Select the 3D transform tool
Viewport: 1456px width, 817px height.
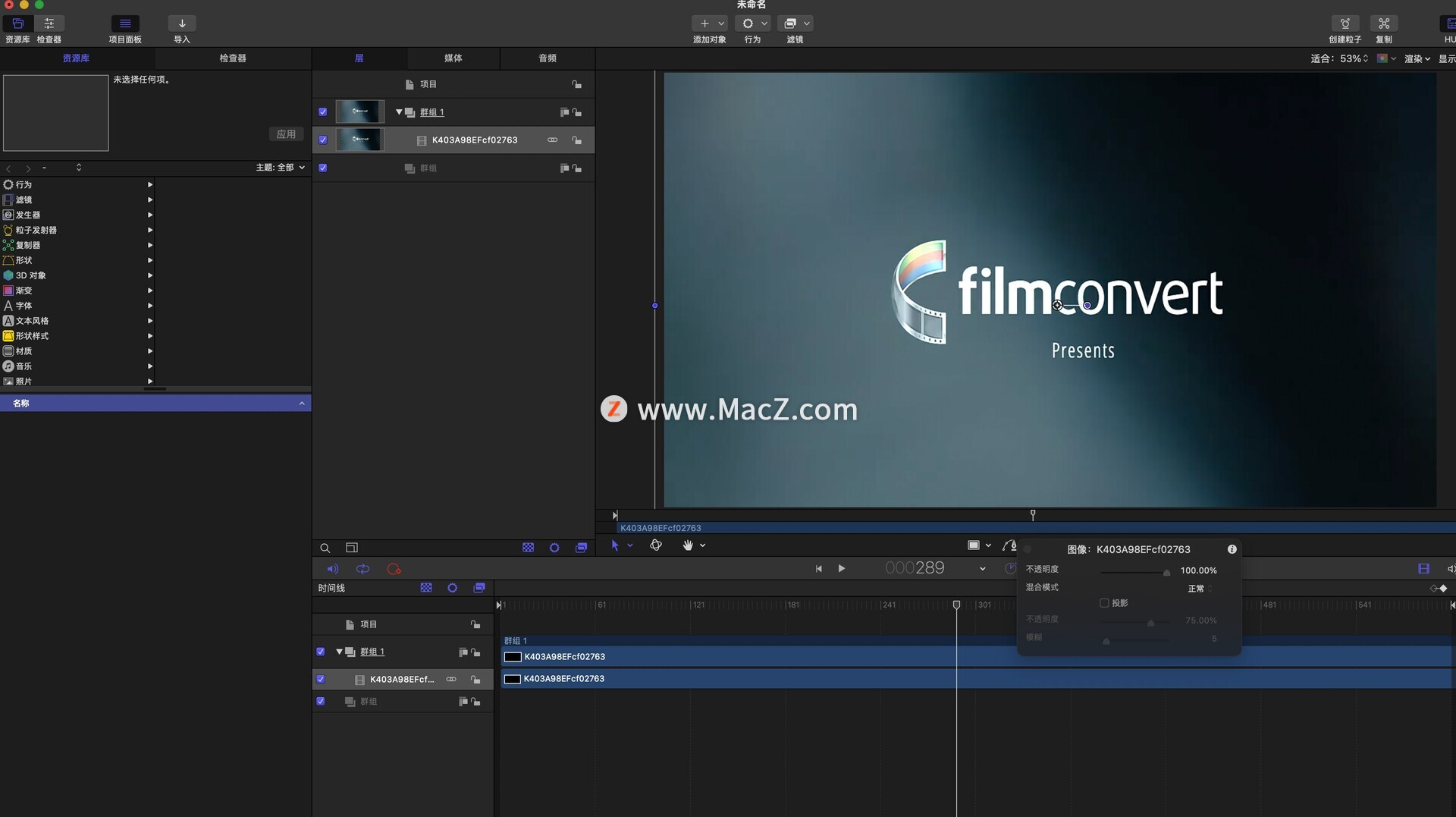[656, 545]
